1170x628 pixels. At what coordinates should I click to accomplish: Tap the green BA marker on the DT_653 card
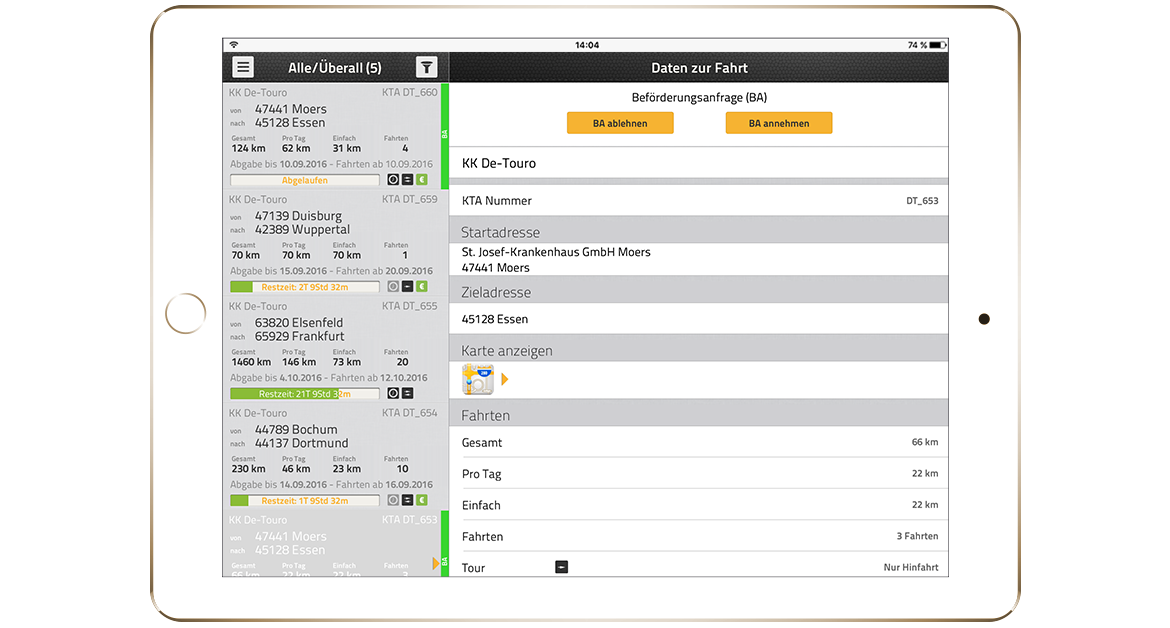(445, 544)
